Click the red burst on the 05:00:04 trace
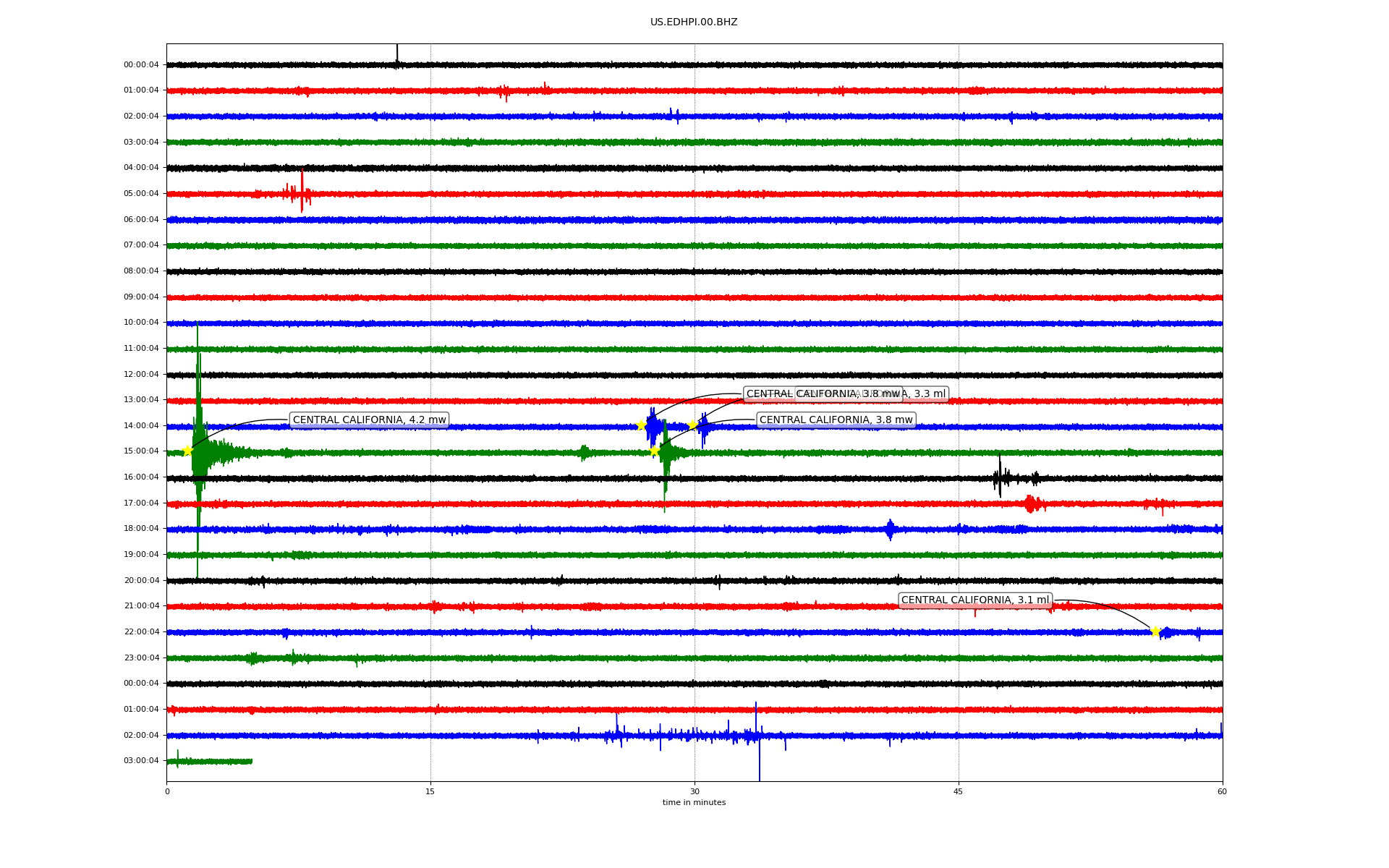 301,193
